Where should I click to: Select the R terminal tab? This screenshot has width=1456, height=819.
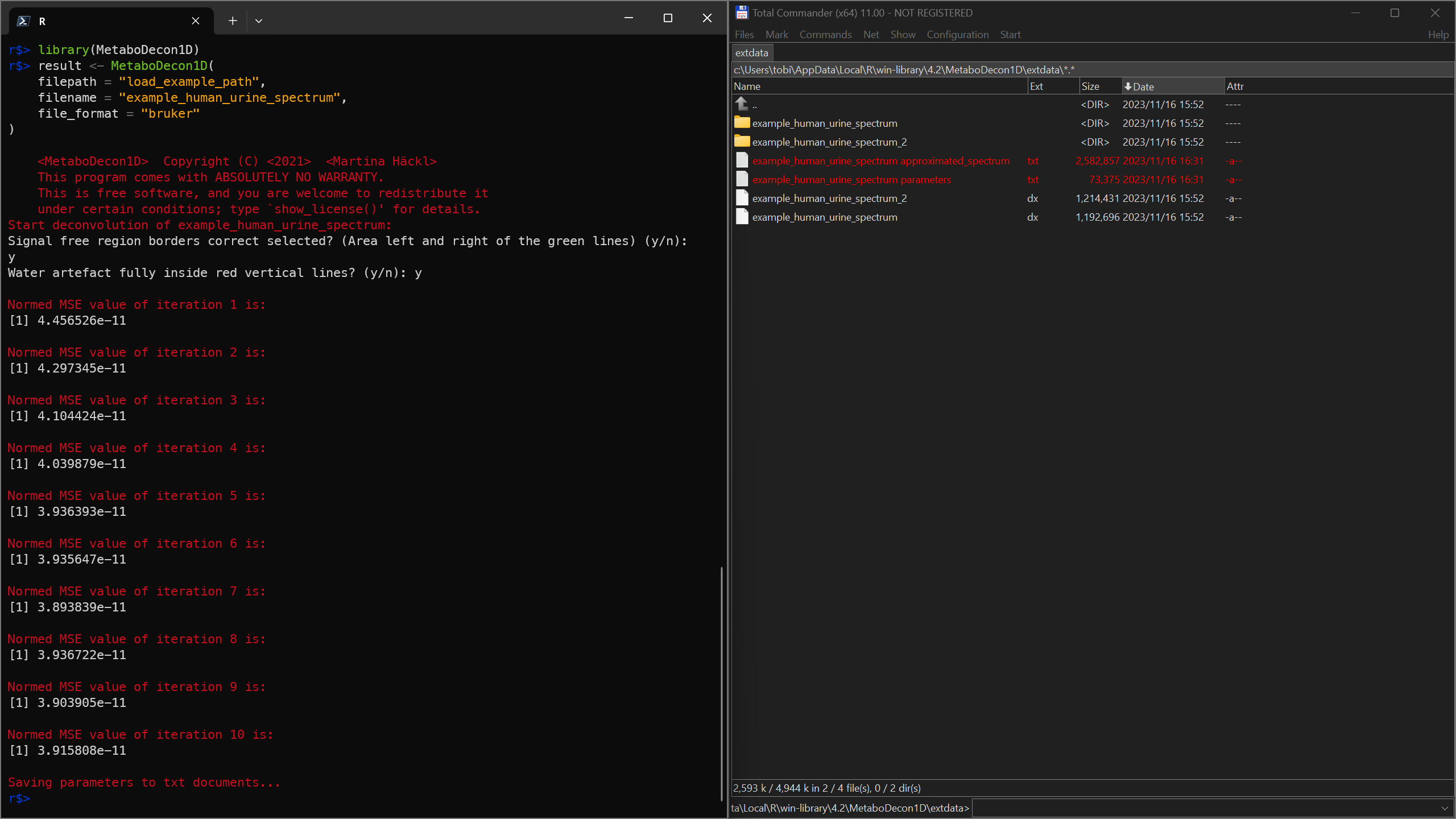[x=111, y=21]
